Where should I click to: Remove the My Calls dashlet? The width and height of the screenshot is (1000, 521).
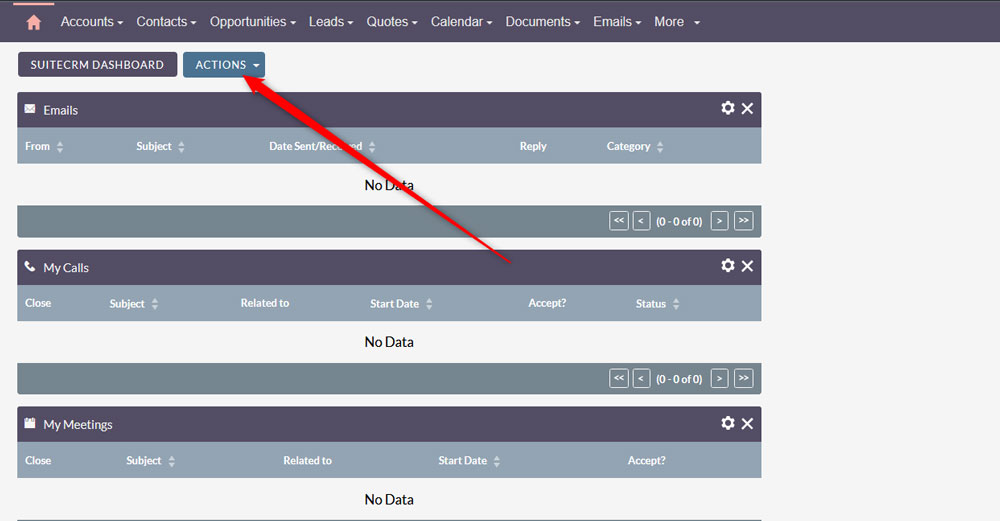click(747, 265)
